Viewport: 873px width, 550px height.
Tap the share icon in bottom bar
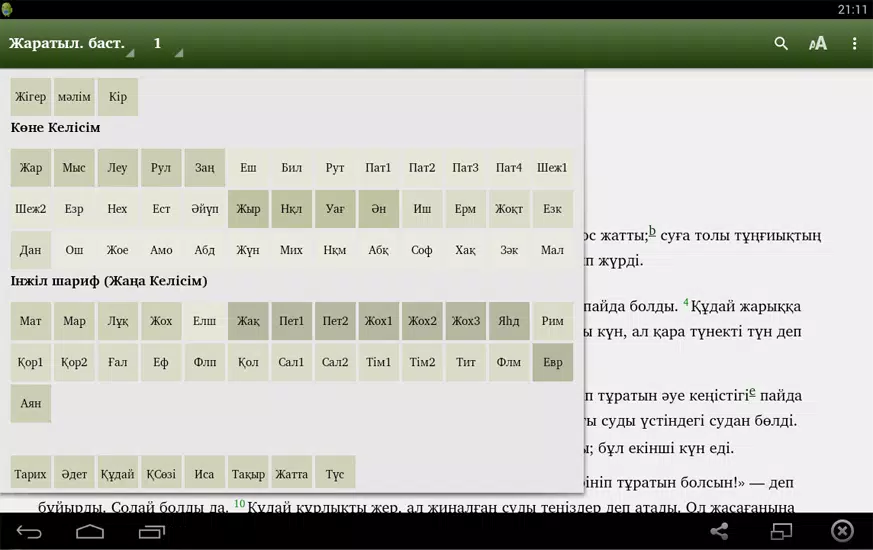tap(719, 531)
